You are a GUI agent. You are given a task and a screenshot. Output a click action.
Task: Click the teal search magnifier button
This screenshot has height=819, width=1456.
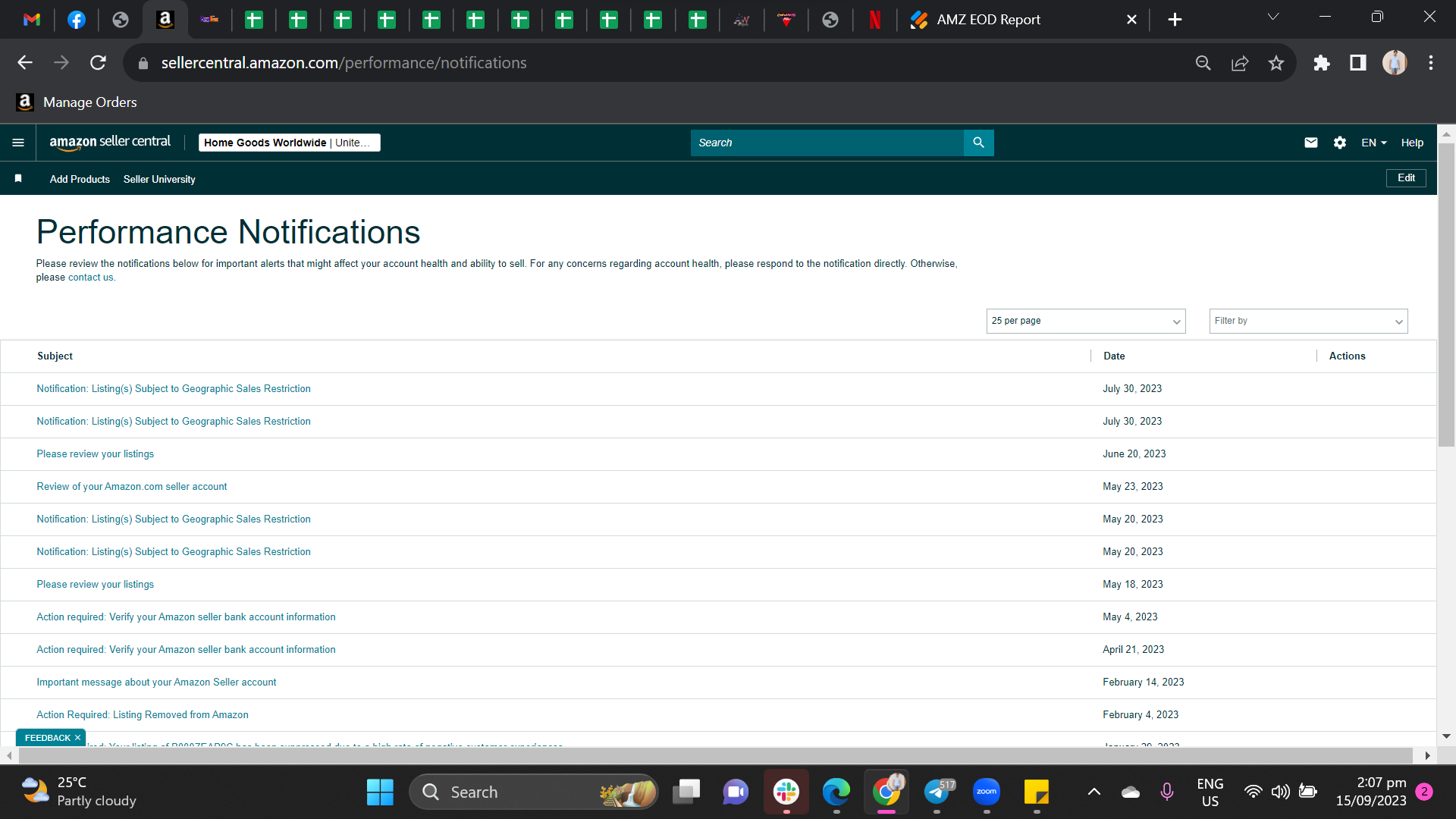(x=979, y=143)
